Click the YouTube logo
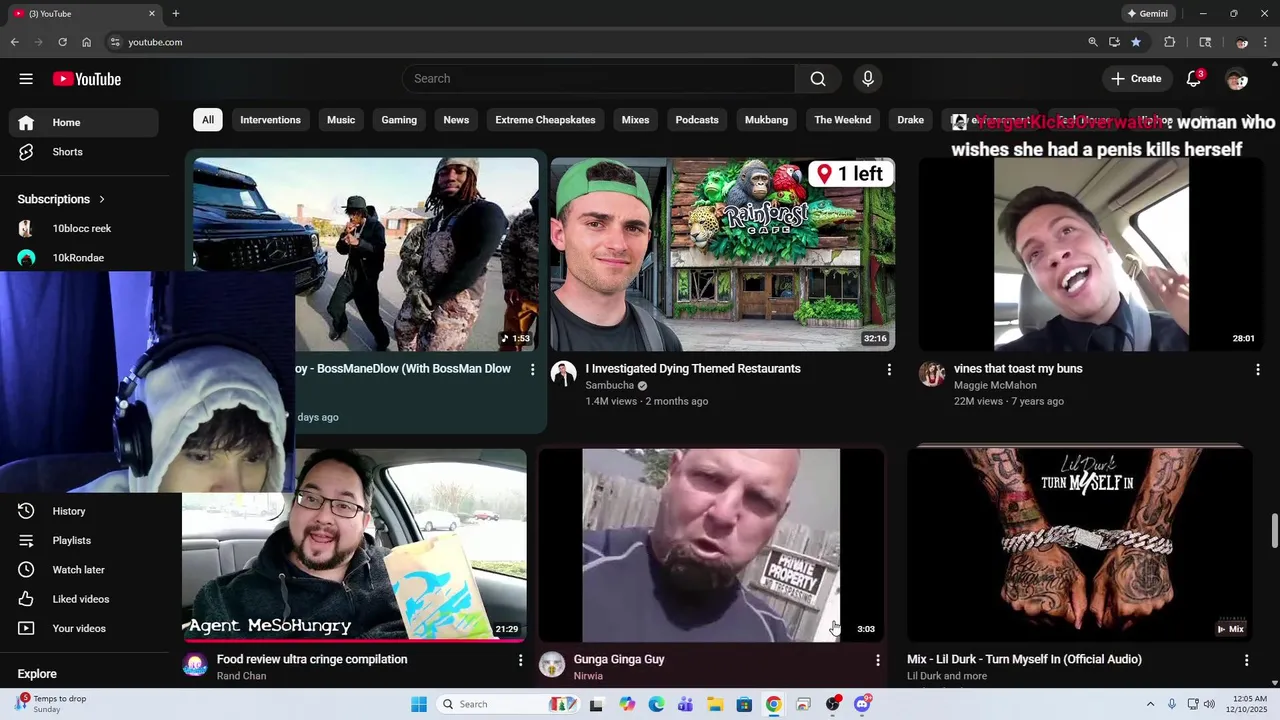The width and height of the screenshot is (1280, 720). coord(87,79)
